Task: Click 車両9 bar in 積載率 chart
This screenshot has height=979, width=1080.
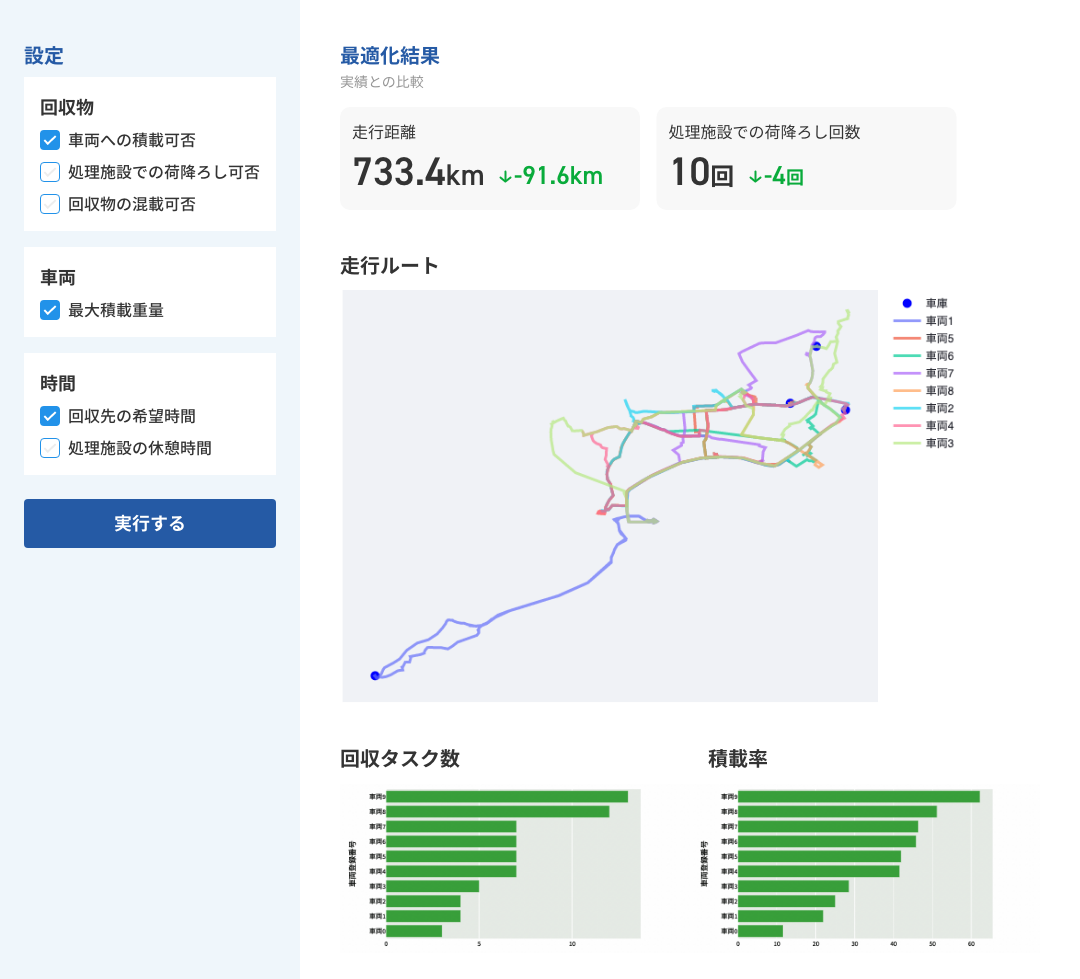Action: coord(859,797)
